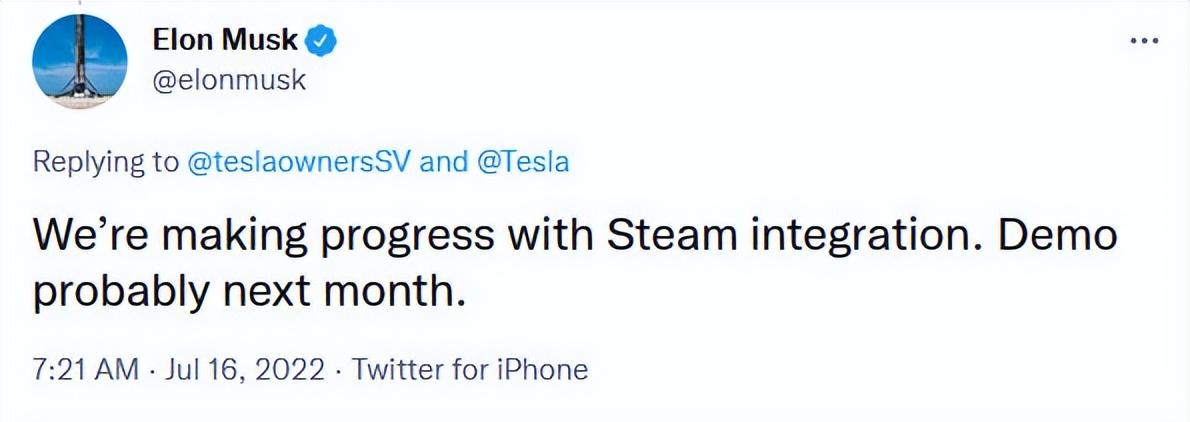Click the 'Replying to' label text

coord(104,162)
